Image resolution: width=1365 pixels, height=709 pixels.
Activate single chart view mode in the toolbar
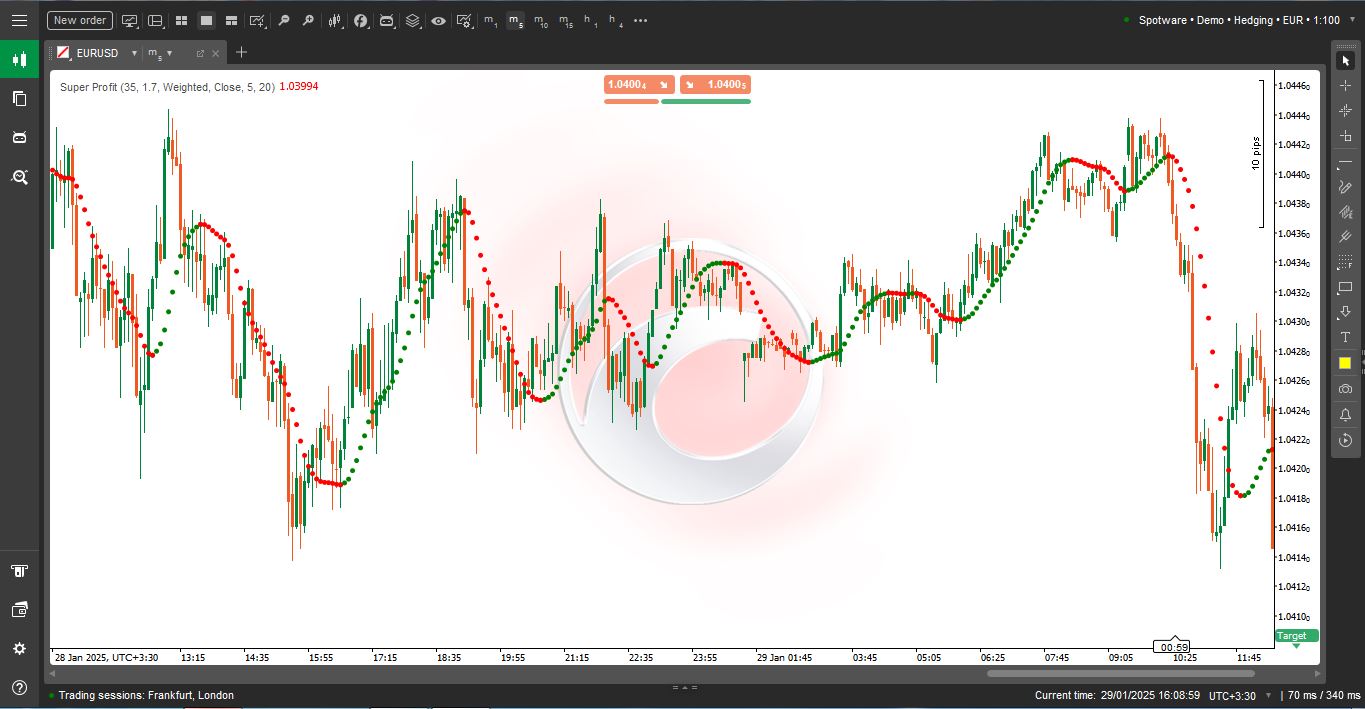pos(206,20)
